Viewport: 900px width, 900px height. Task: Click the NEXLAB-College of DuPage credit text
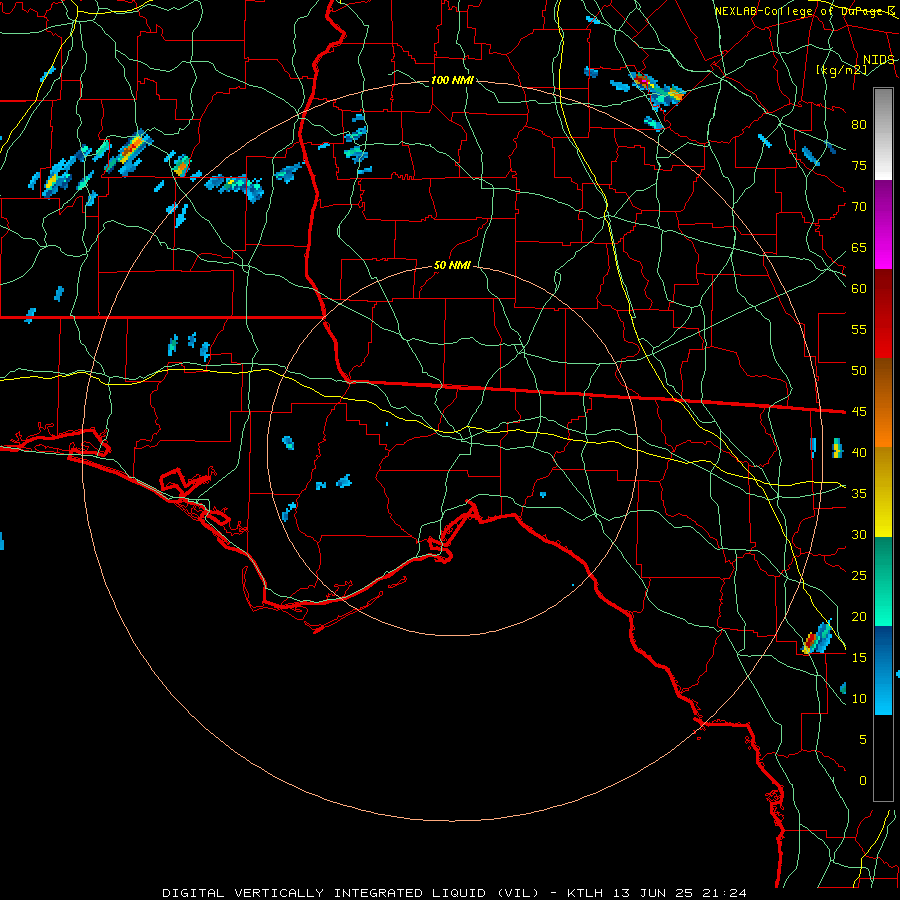click(x=805, y=11)
